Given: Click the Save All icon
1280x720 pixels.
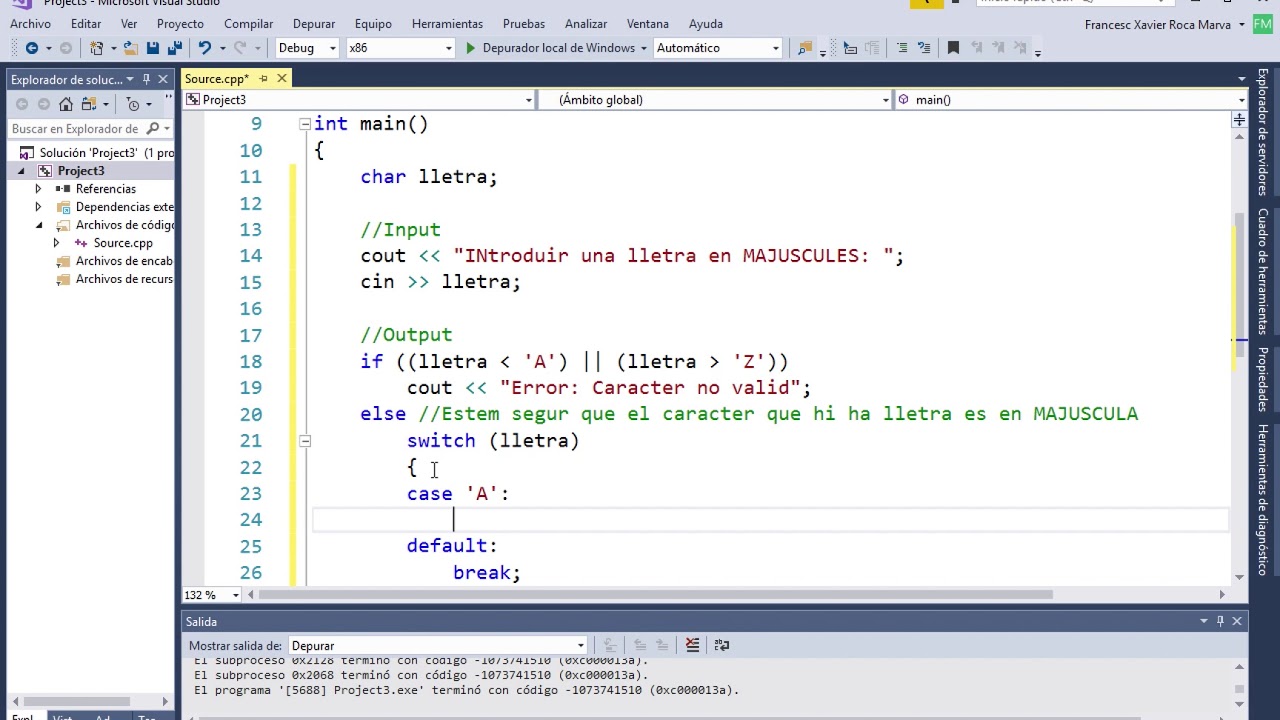Looking at the screenshot, I should (174, 48).
